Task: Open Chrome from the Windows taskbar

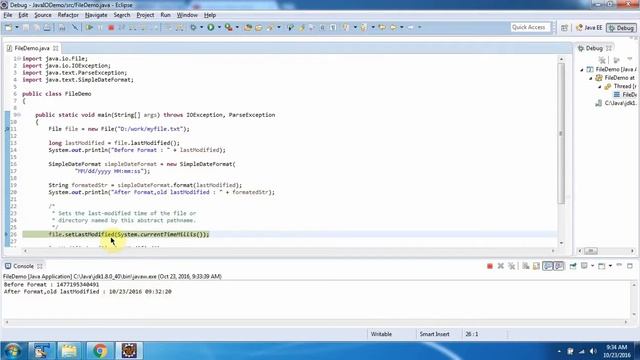Action: click(x=100, y=351)
